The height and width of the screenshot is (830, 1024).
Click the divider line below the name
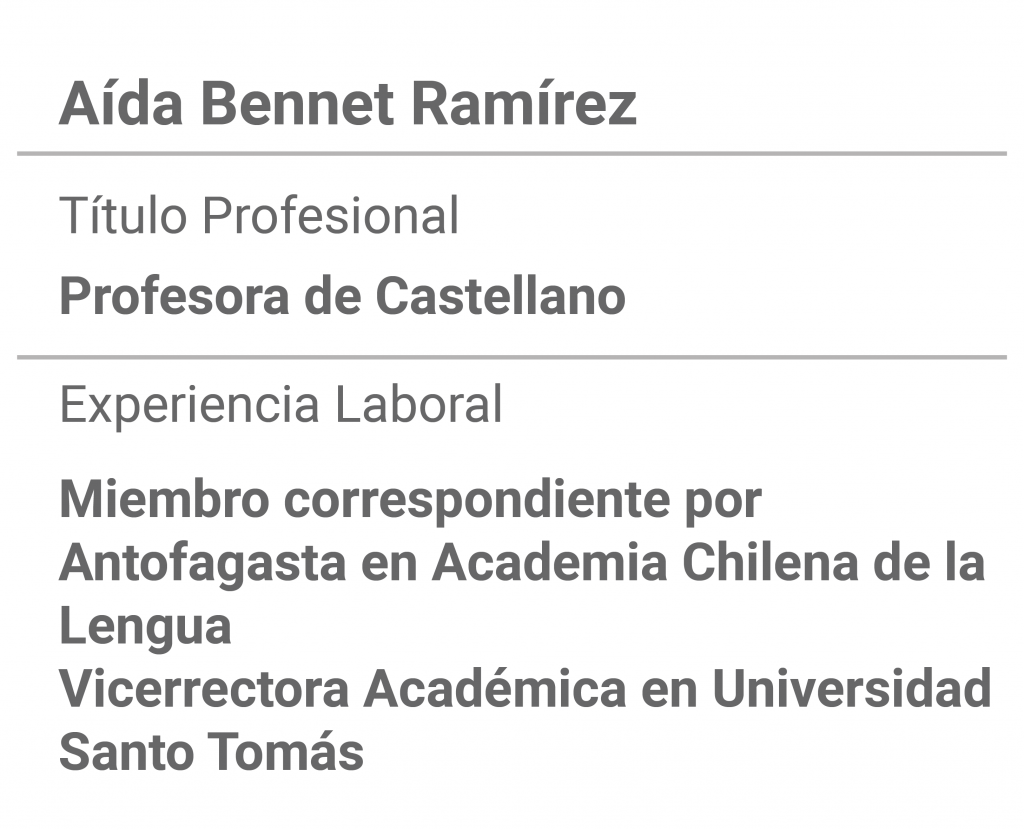[512, 153]
